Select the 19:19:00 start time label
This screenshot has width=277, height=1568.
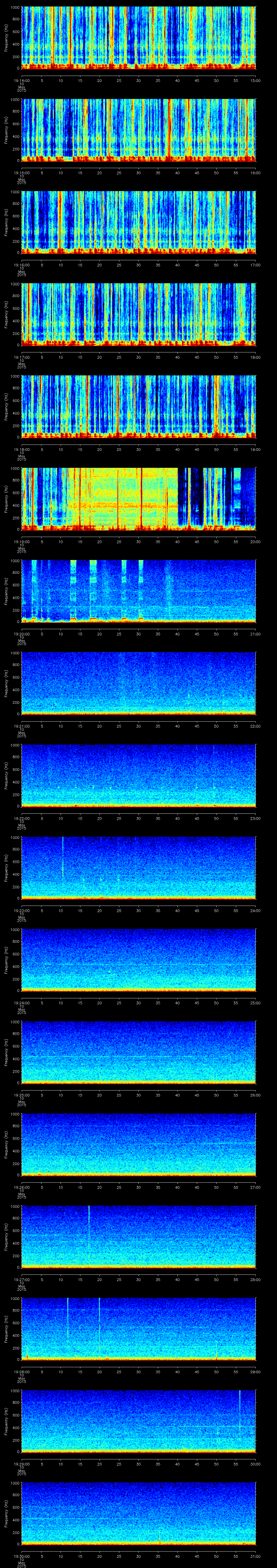click(x=21, y=542)
